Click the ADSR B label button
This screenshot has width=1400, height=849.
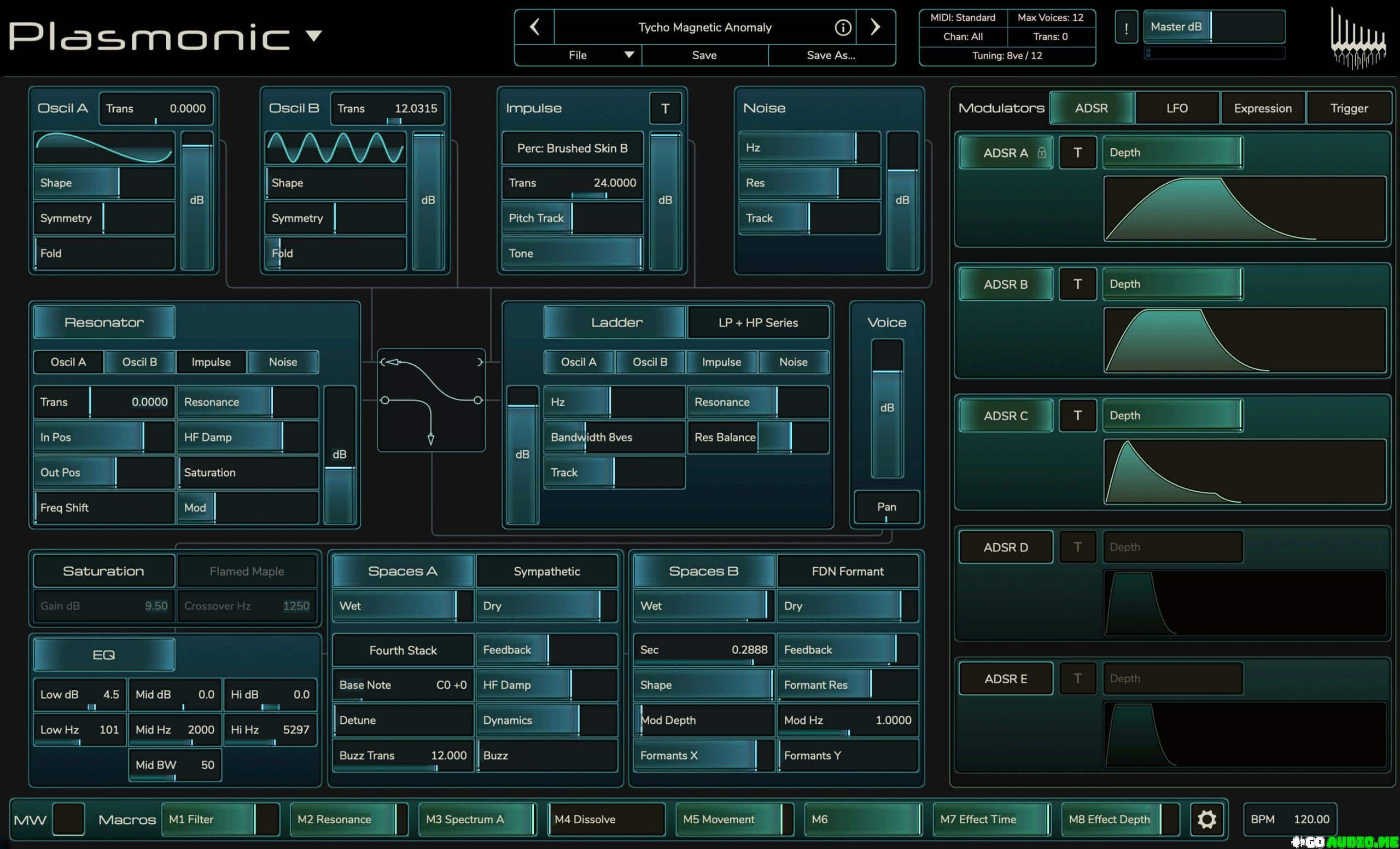click(1006, 283)
